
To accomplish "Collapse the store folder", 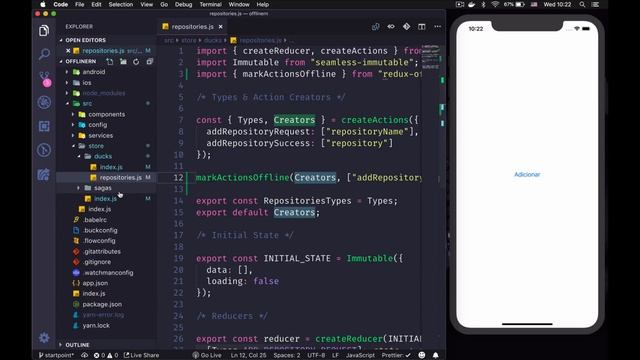I will [96, 146].
